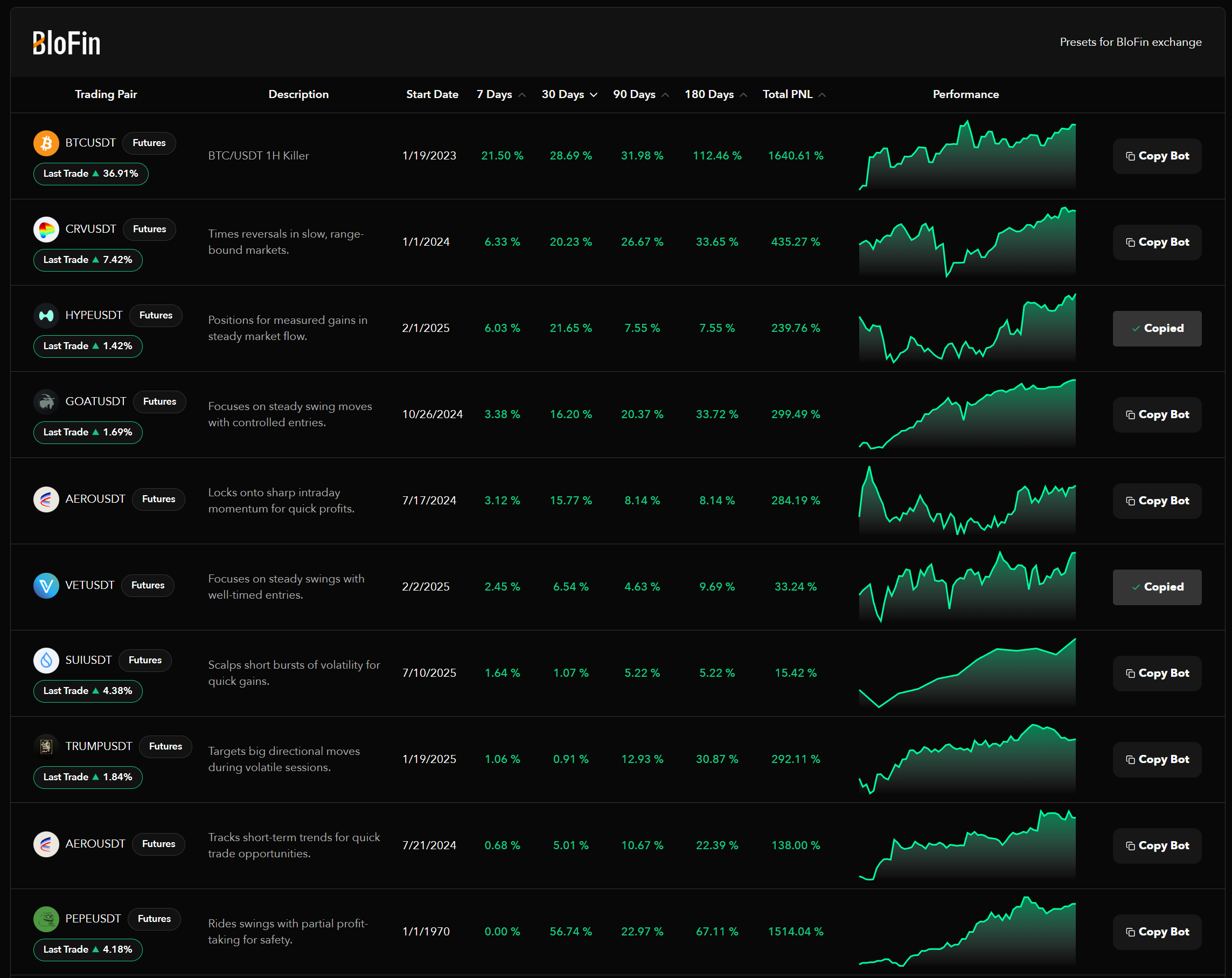Image resolution: width=1232 pixels, height=978 pixels.
Task: Copy the TRUMPUSDT bot
Action: pos(1157,760)
